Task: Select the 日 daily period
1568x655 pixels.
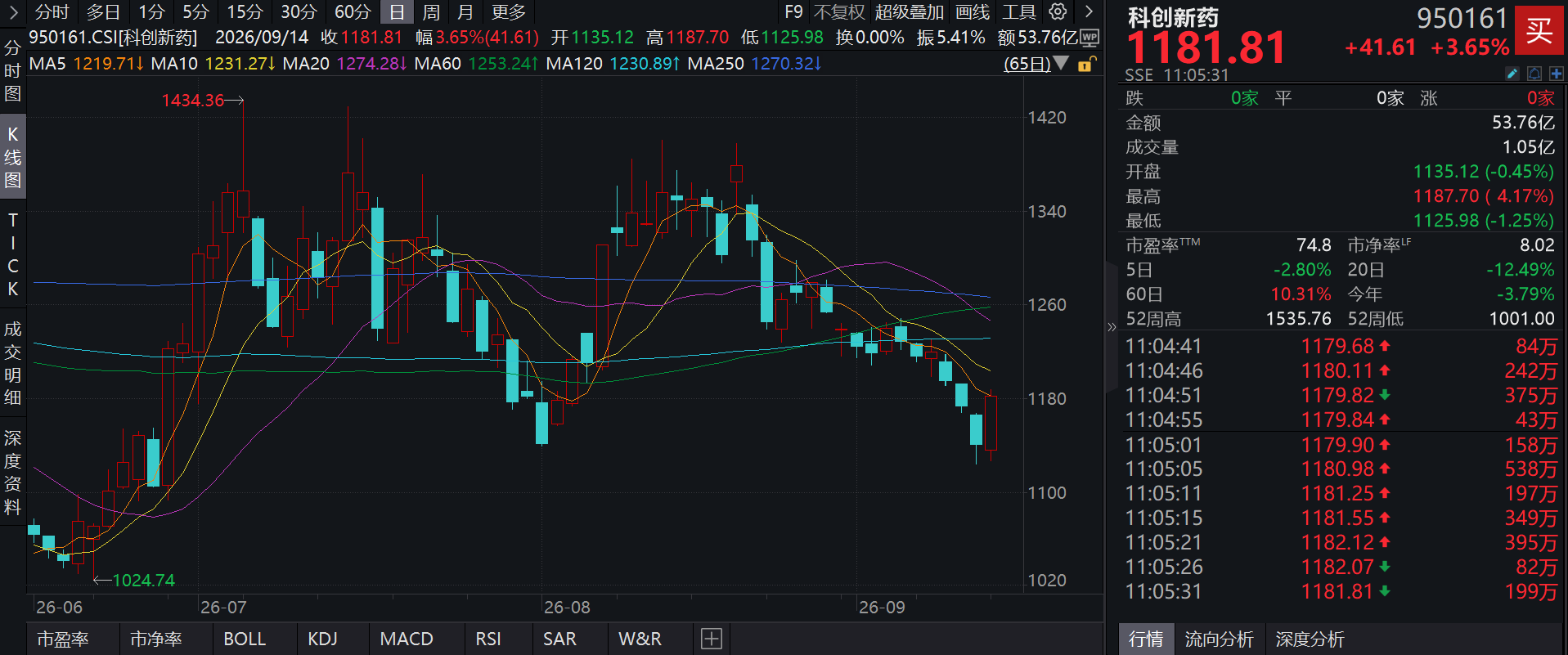Action: pos(397,11)
